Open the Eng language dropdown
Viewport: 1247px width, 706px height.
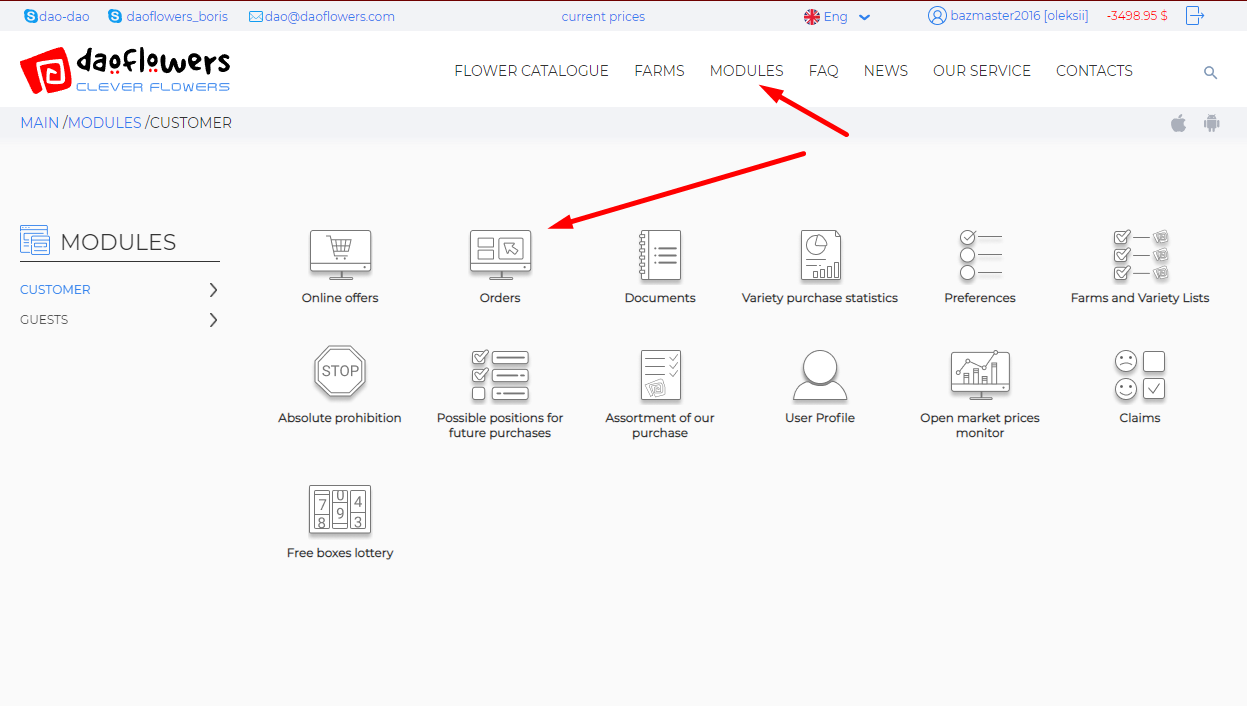tap(837, 17)
